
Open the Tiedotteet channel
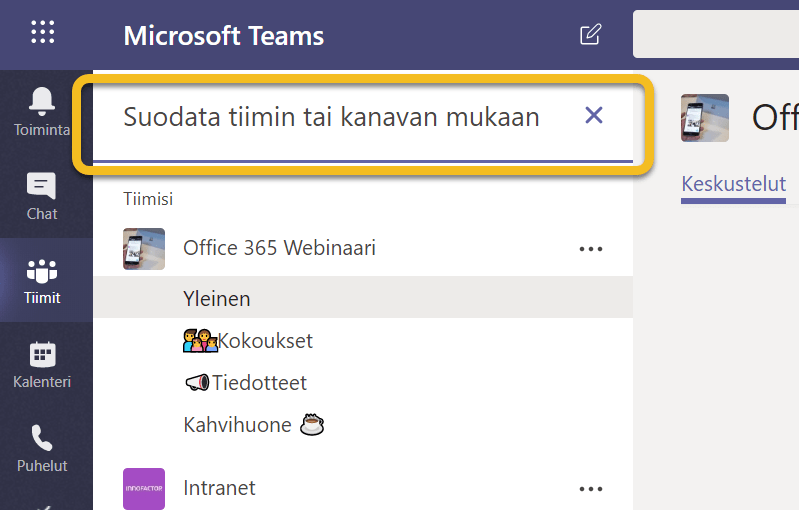[258, 383]
